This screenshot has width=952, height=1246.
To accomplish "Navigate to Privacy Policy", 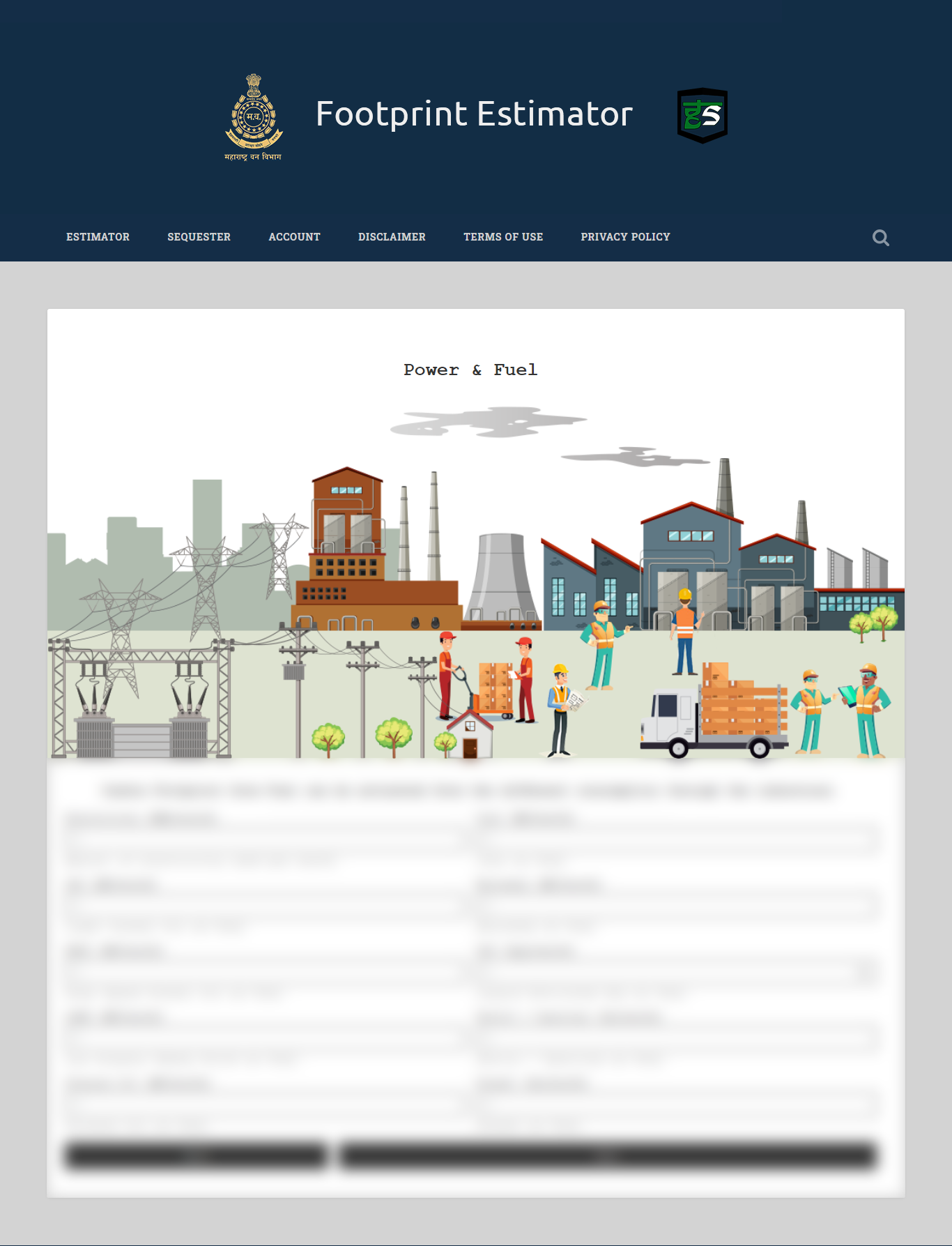I will (x=625, y=237).
